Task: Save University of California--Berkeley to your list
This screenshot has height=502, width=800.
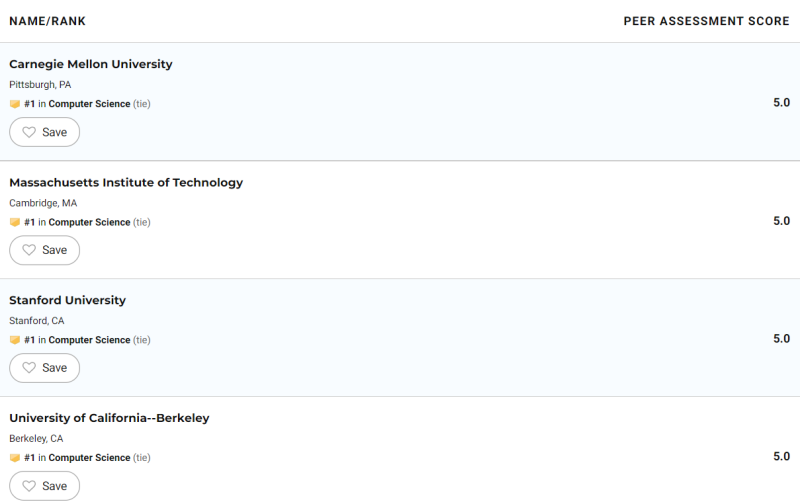Action: (x=45, y=486)
